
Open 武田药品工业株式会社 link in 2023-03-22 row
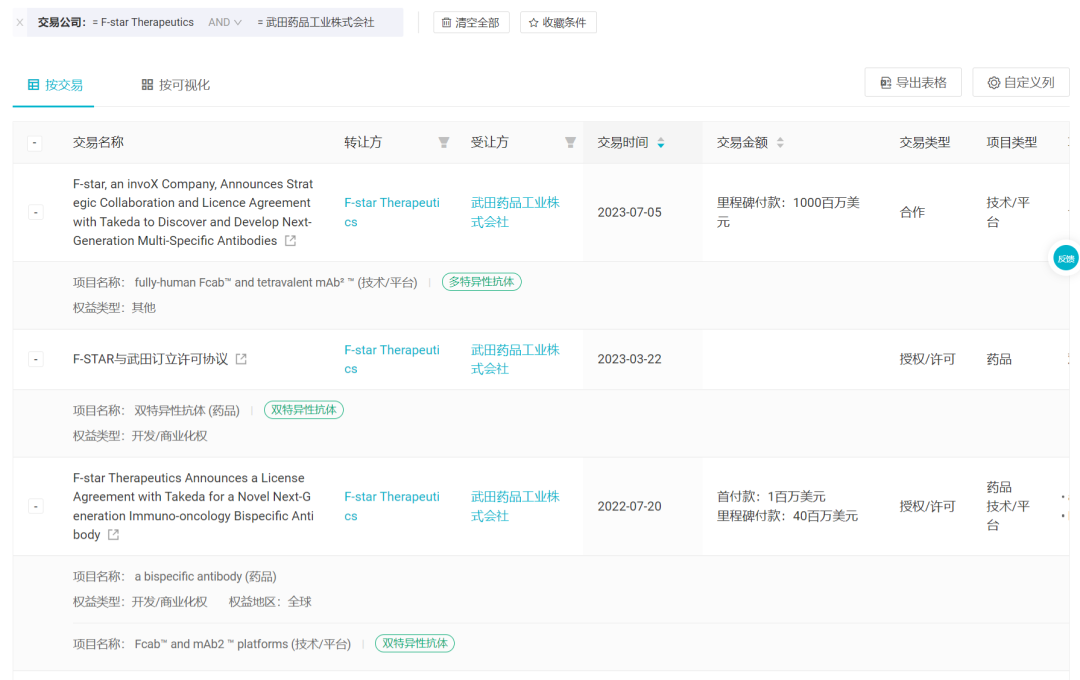515,359
